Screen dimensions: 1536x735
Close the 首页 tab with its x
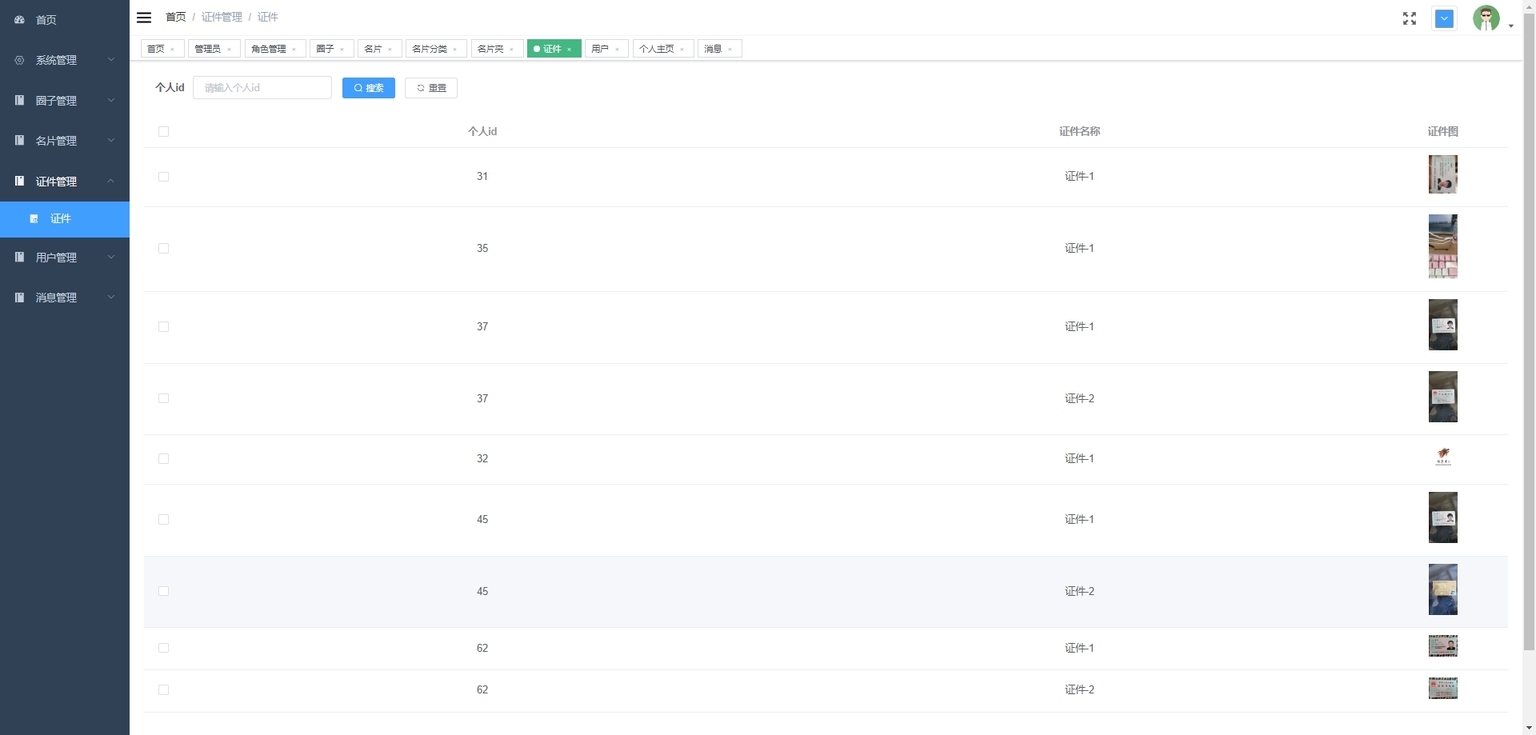[172, 49]
